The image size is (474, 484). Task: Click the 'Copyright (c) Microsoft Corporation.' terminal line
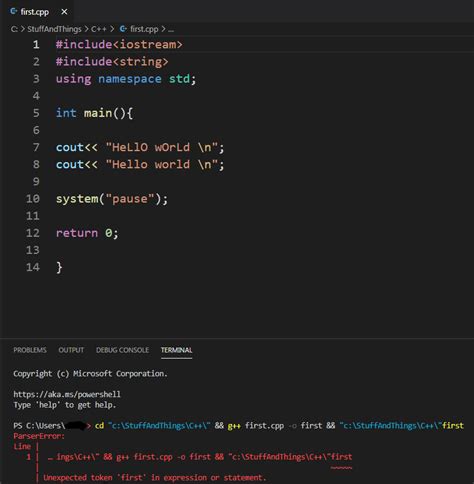[x=90, y=374]
